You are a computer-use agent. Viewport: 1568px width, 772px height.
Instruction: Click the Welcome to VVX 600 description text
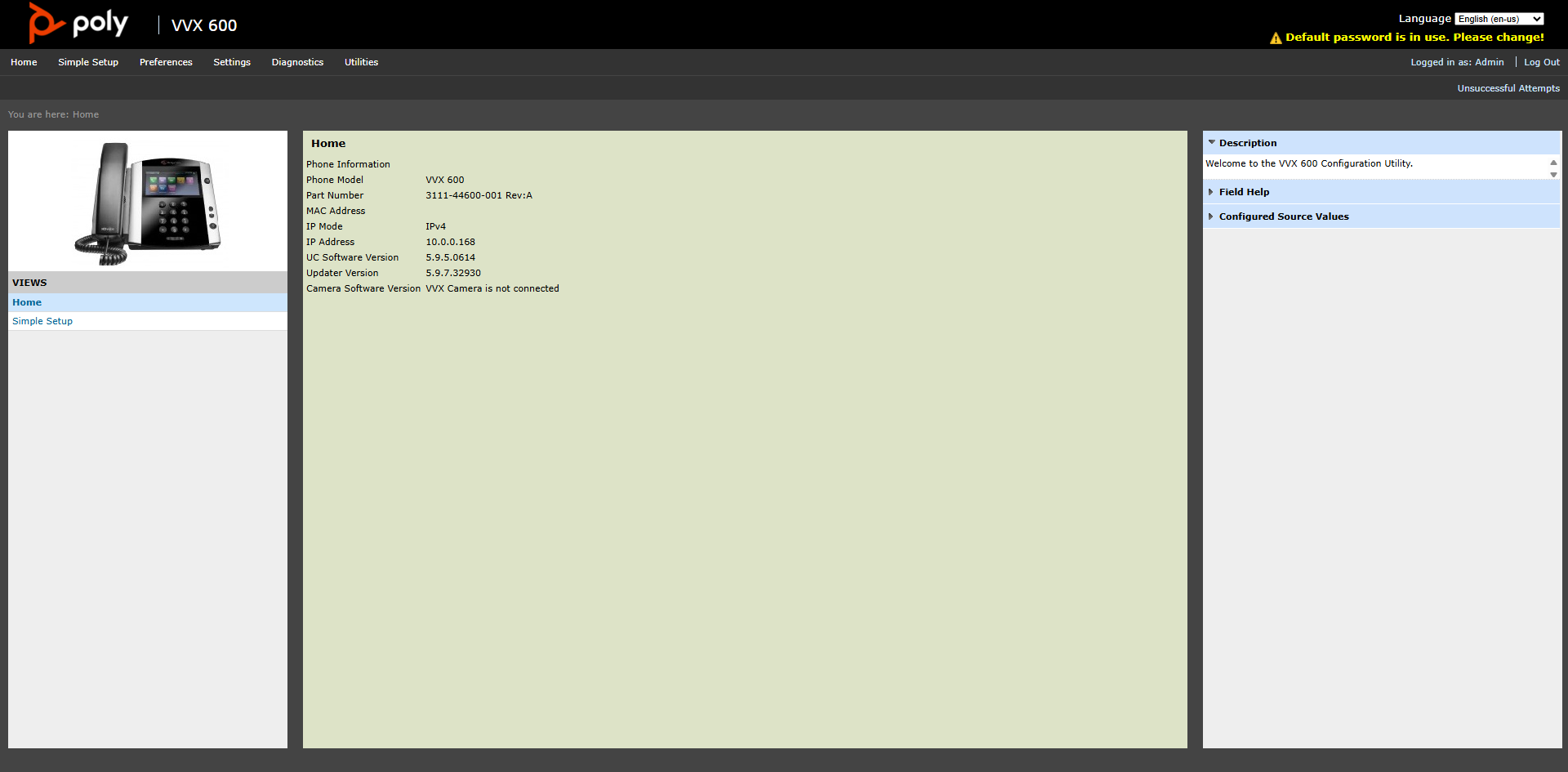1309,163
